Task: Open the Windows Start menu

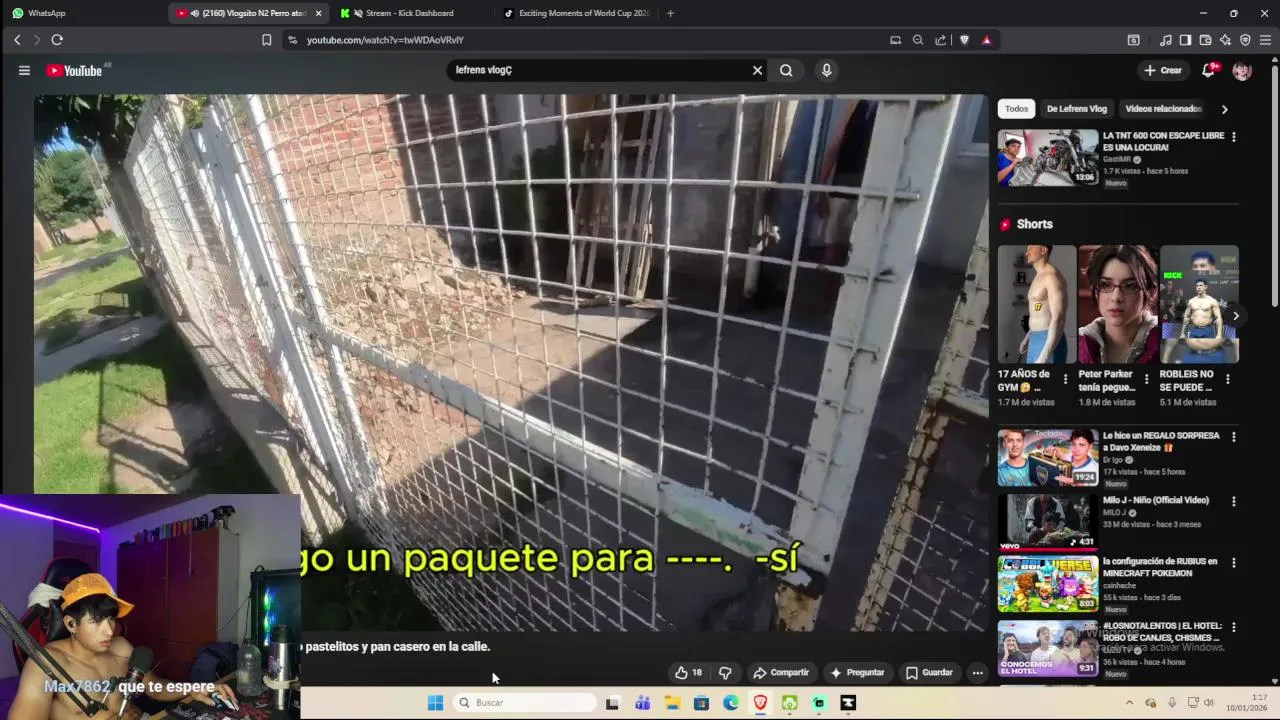Action: click(x=435, y=703)
